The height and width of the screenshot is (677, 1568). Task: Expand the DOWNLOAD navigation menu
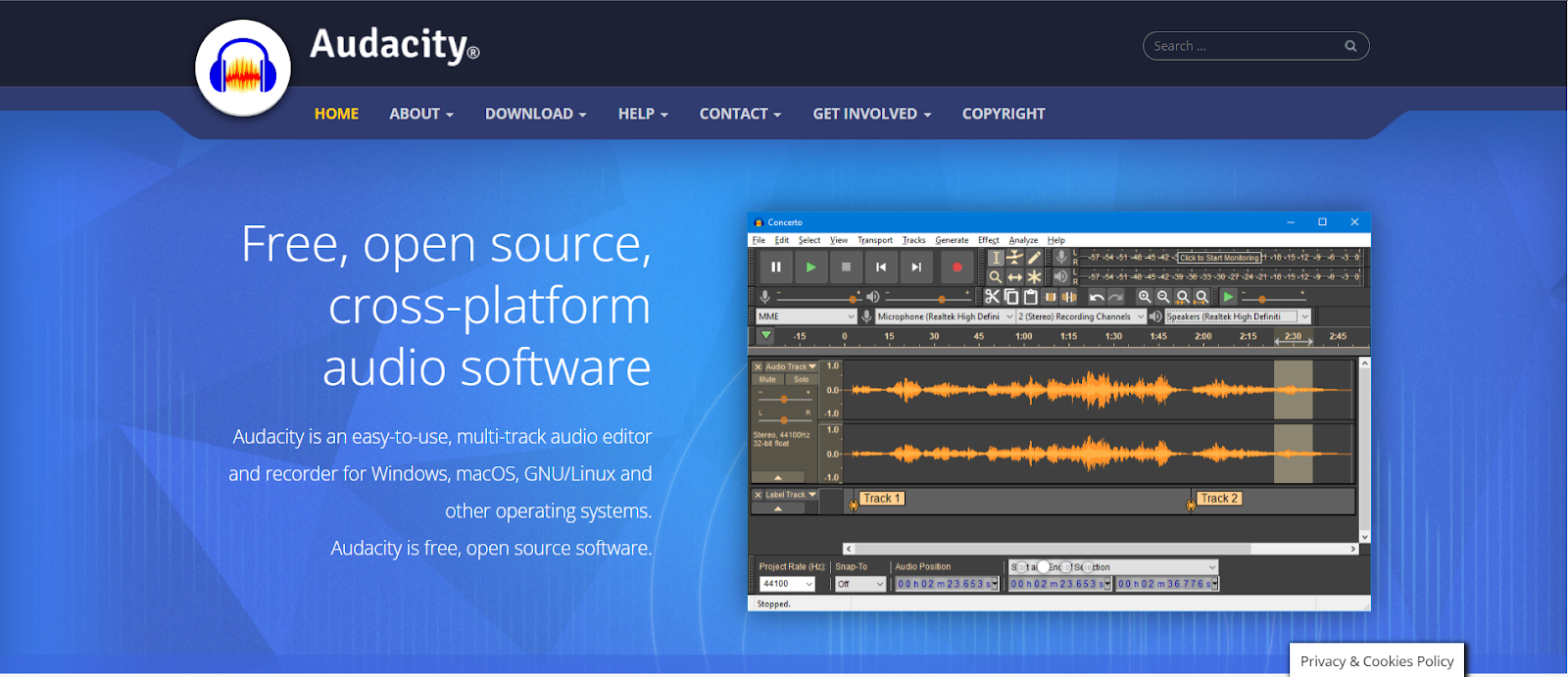click(536, 114)
